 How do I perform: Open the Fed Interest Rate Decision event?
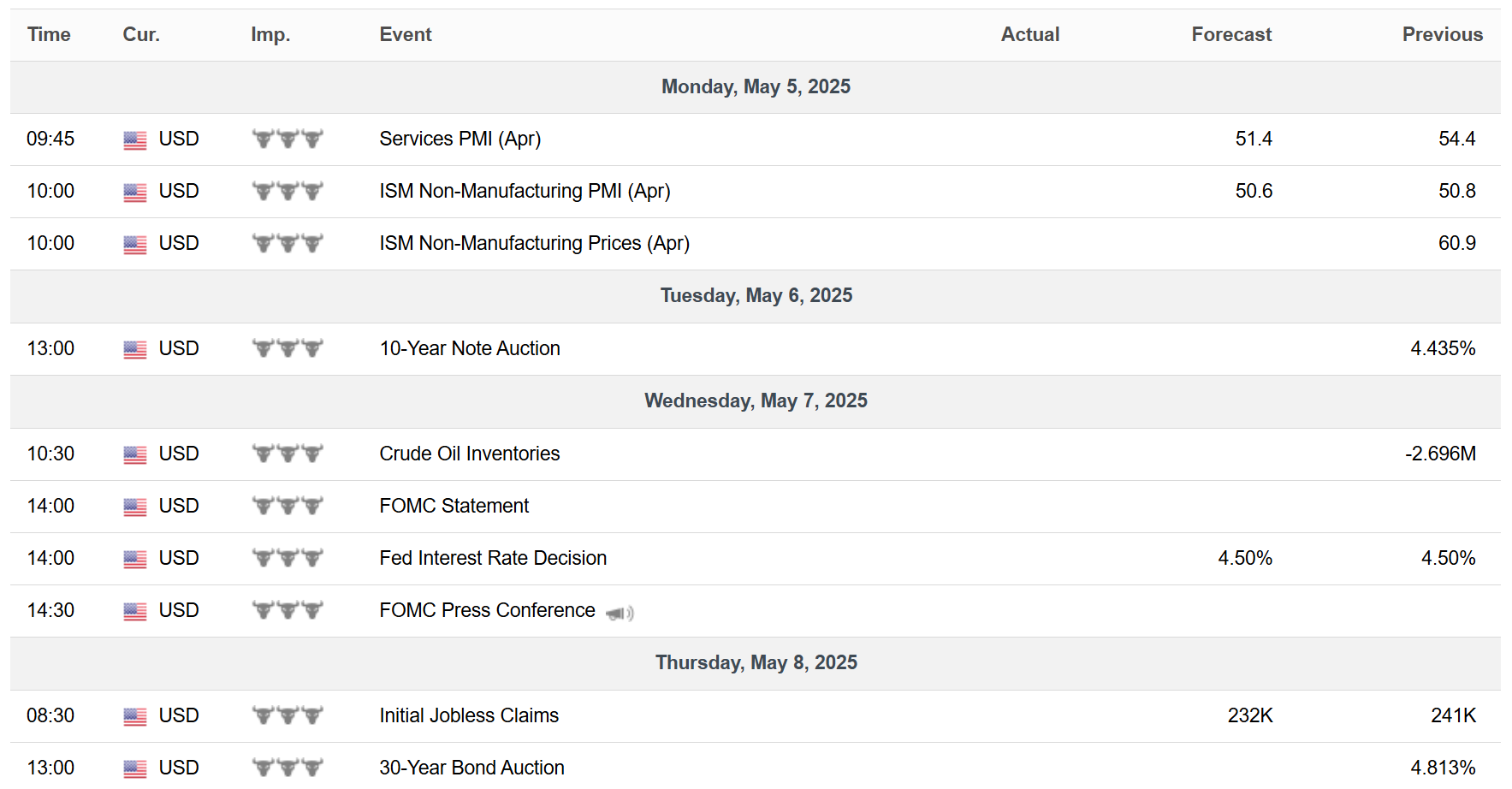pyautogui.click(x=493, y=558)
